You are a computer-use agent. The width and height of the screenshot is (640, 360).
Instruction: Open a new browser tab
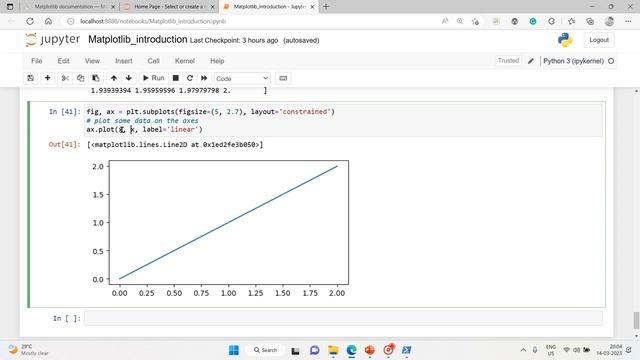(326, 7)
